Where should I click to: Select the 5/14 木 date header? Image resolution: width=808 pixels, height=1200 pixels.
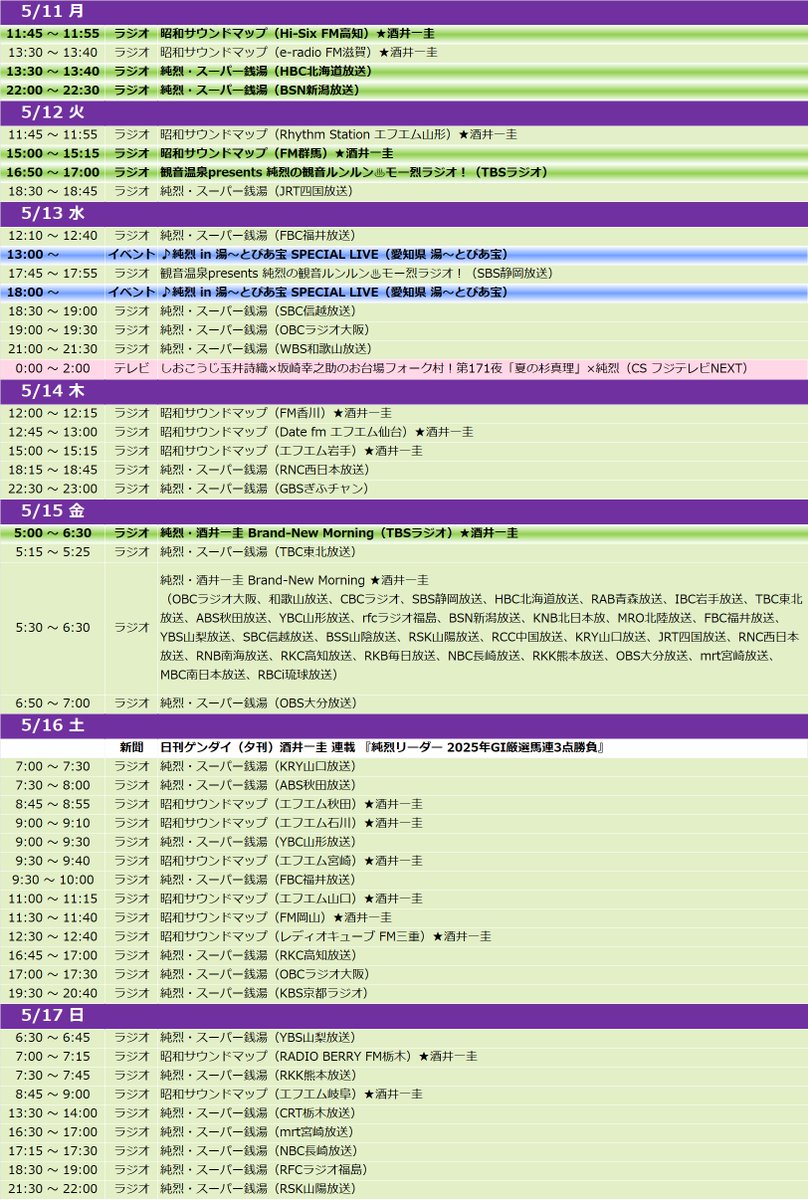pyautogui.click(x=404, y=392)
